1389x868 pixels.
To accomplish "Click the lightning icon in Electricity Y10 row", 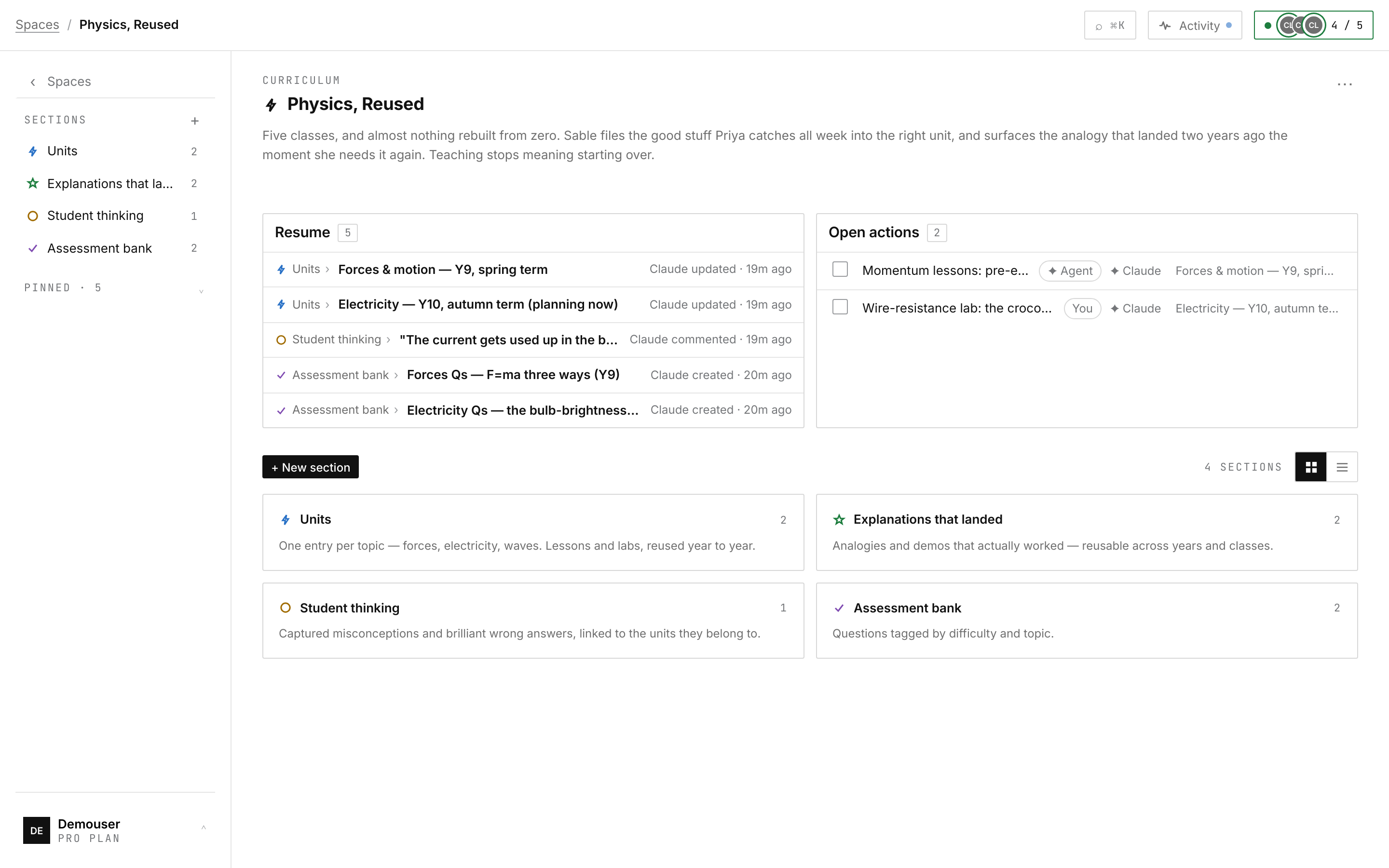I will click(281, 305).
